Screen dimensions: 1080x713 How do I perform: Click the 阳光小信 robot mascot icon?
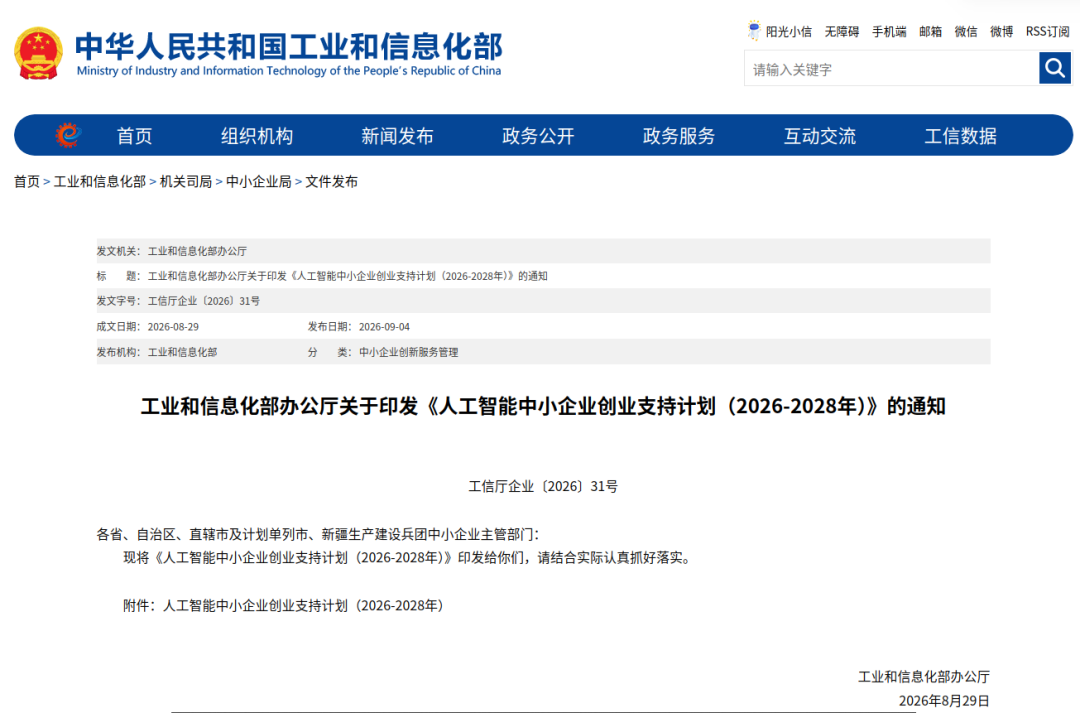[754, 30]
